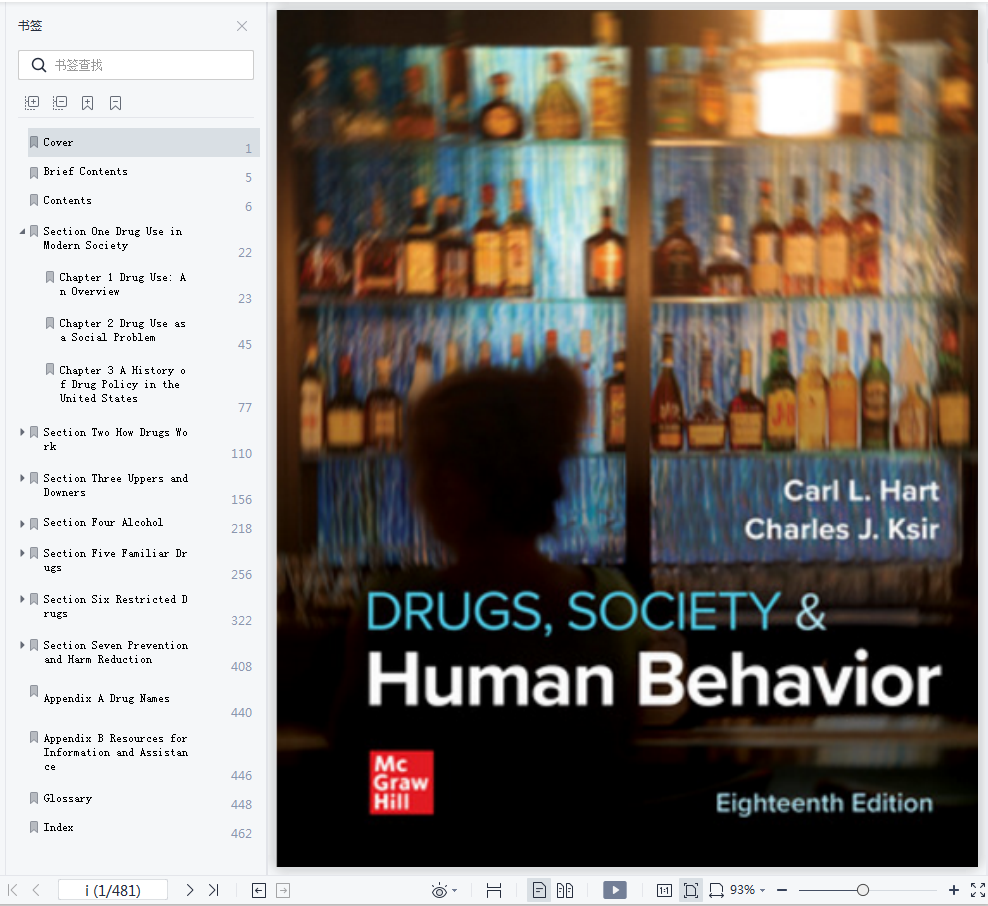This screenshot has height=906, width=988.
Task: Collapse Section One Drug Use in Modern Society
Action: click(22, 231)
